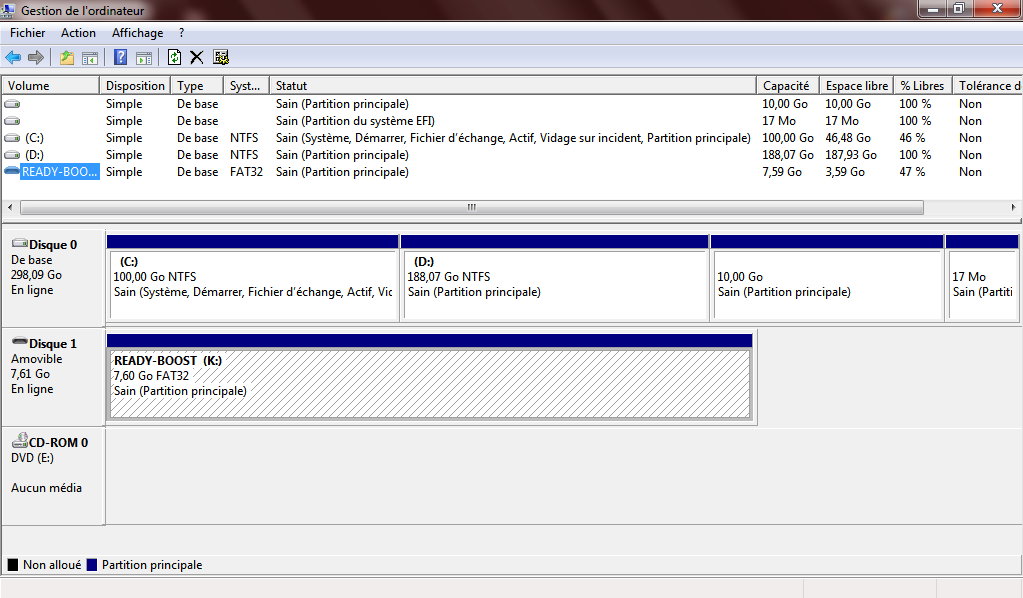1023x598 pixels.
Task: Click the Up one level folder icon
Action: tap(67, 58)
